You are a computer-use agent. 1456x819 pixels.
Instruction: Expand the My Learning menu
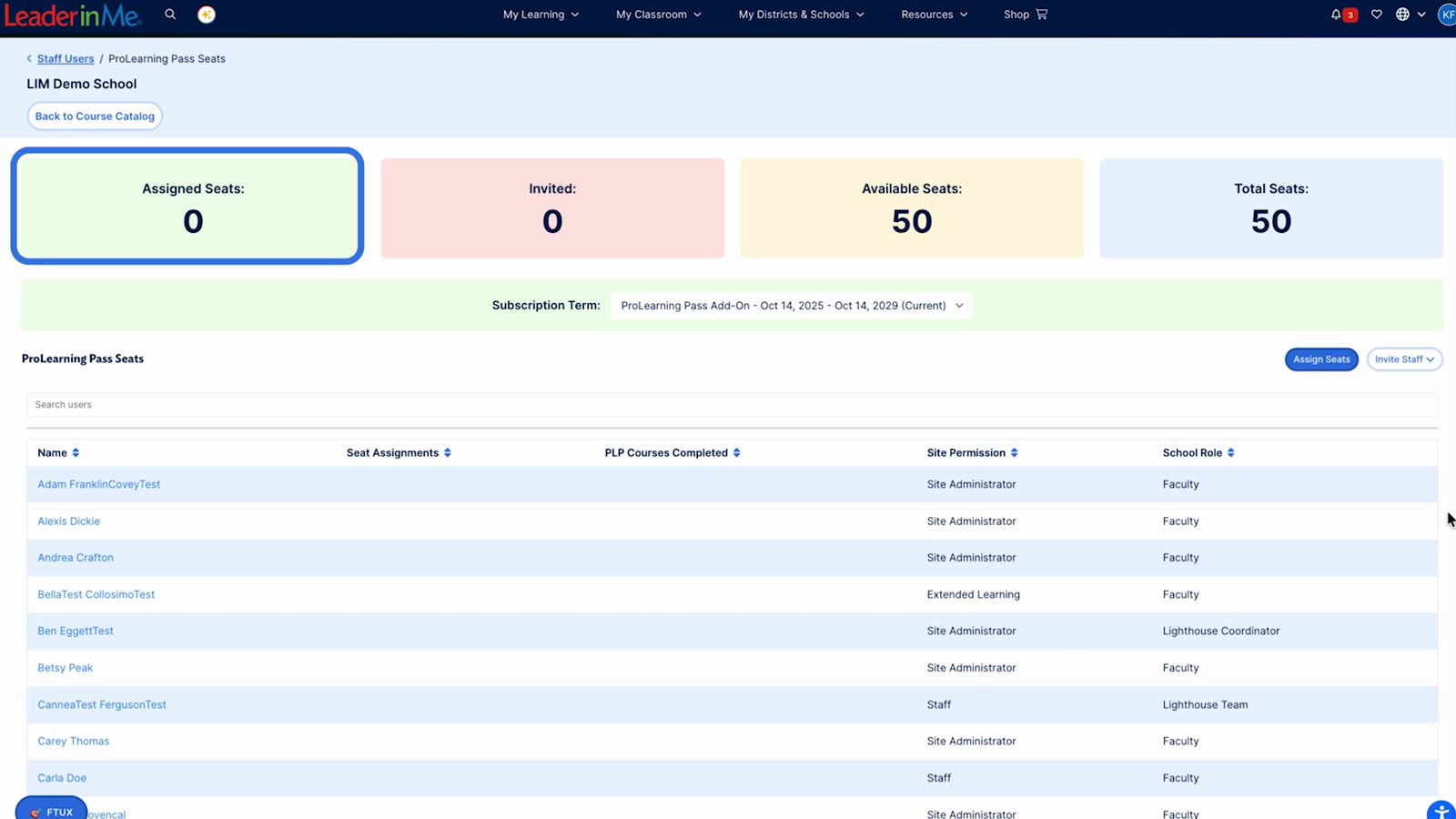pos(541,15)
